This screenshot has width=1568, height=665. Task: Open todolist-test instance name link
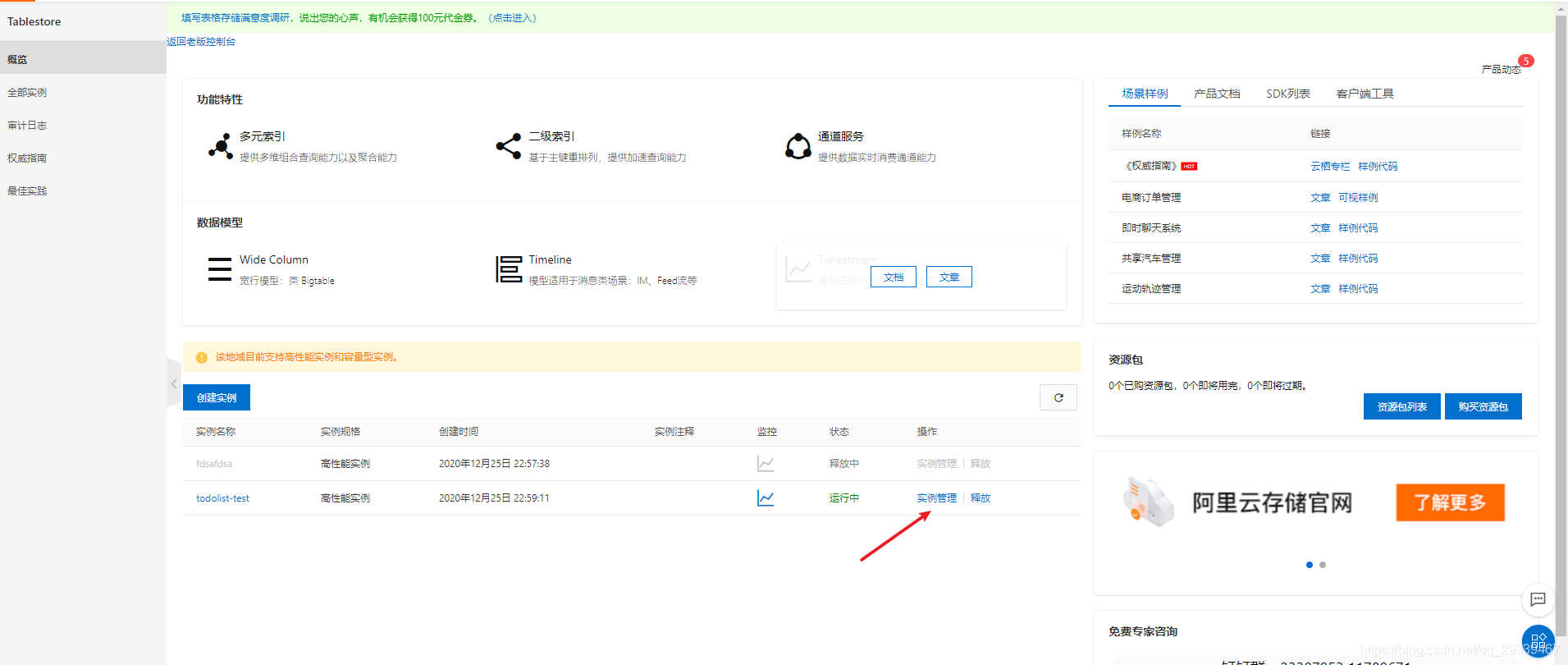(222, 498)
